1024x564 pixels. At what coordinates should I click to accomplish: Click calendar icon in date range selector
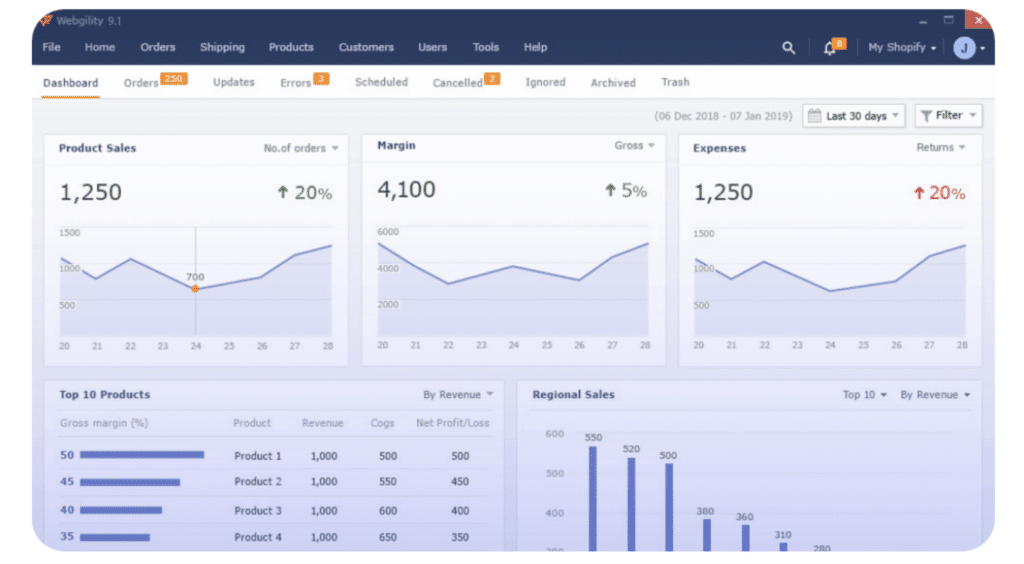(814, 116)
